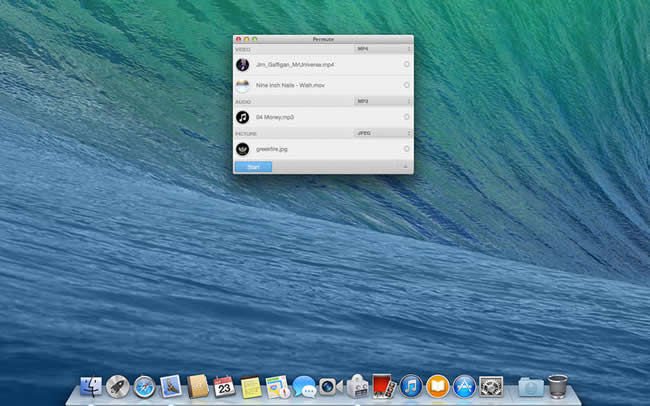
Task: Open the JPEG picture format dropdown
Action: point(382,133)
